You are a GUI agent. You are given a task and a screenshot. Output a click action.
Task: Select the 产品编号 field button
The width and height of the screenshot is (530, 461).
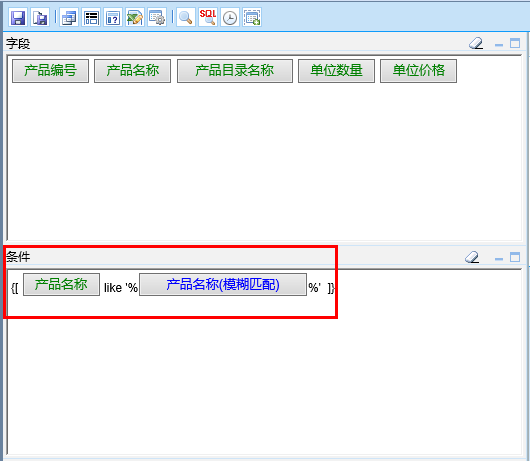pos(50,71)
